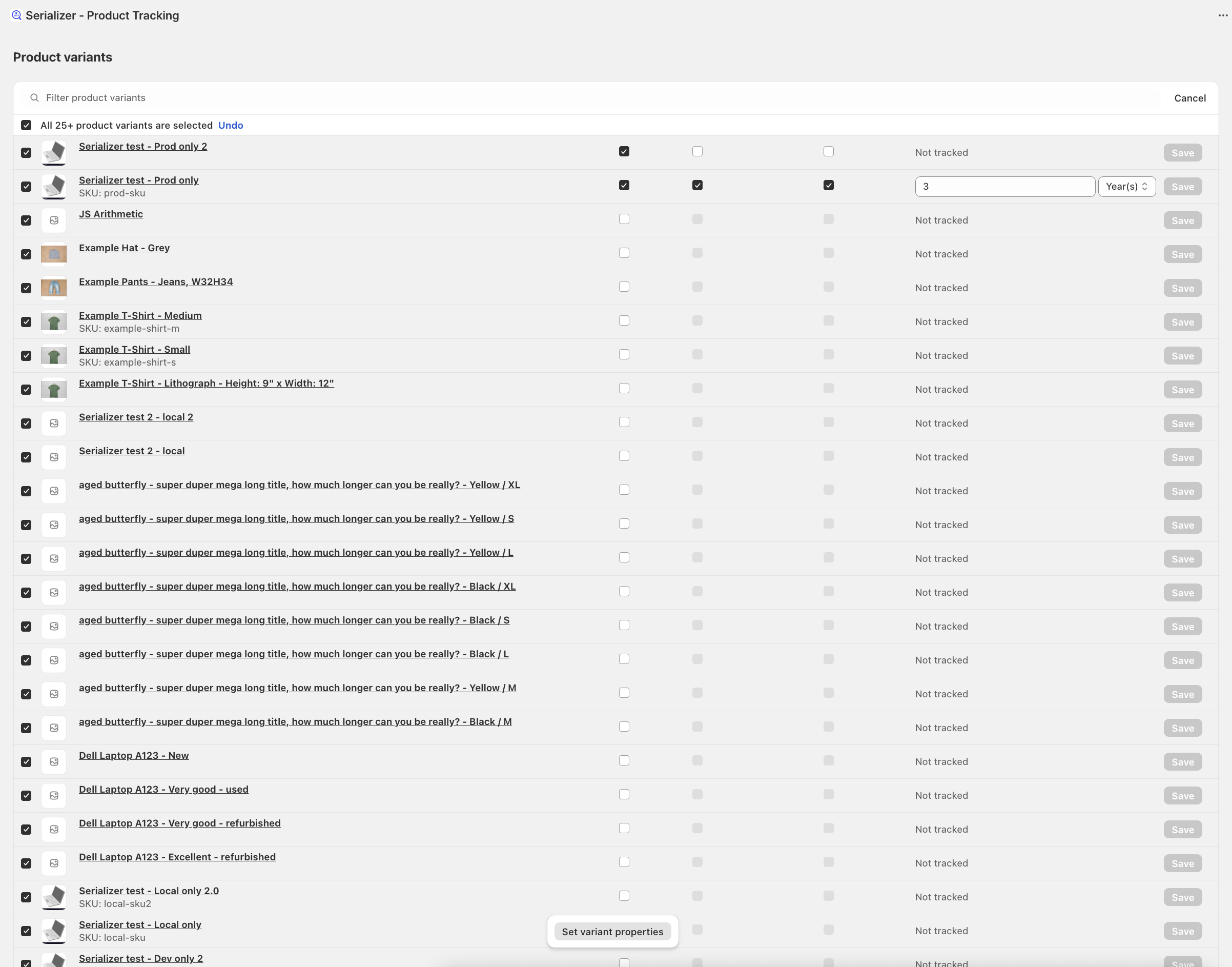
Task: Click the JS Arithmetic placeholder image icon
Action: coord(54,220)
